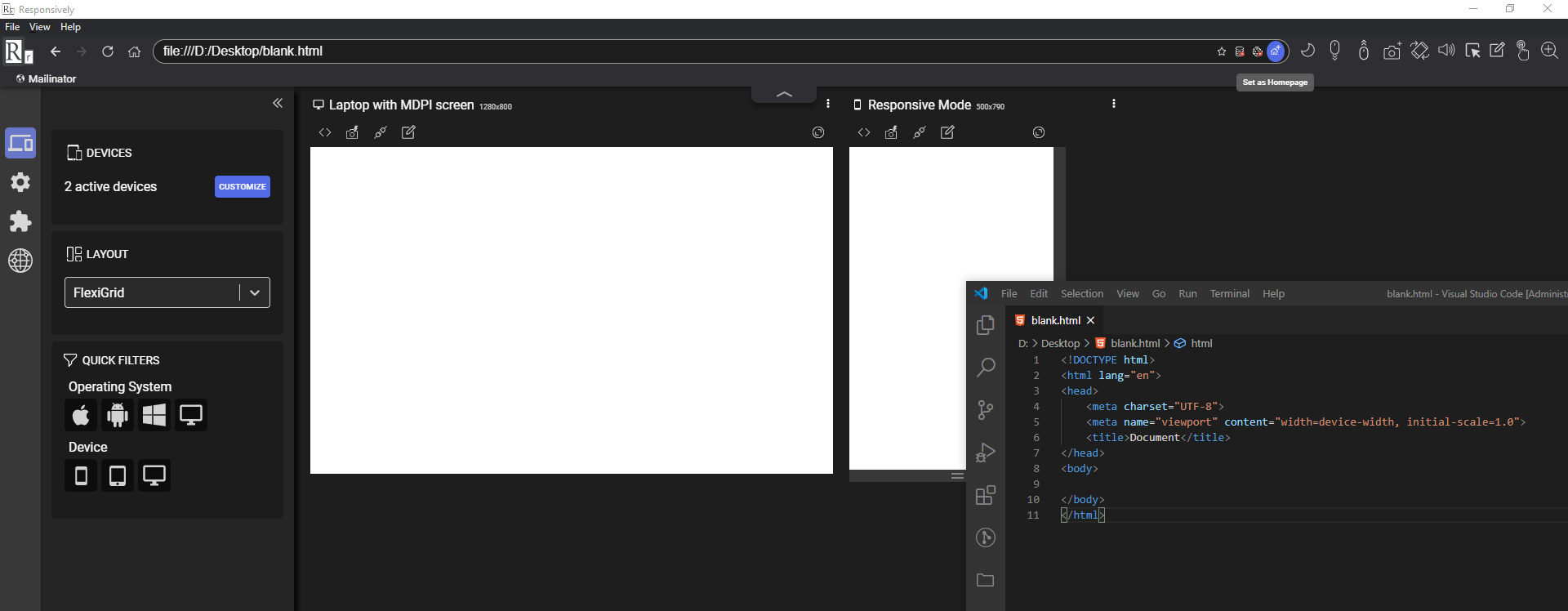Viewport: 1568px width, 611px height.
Task: Open the Terminal menu in VS Code
Action: (x=1230, y=294)
